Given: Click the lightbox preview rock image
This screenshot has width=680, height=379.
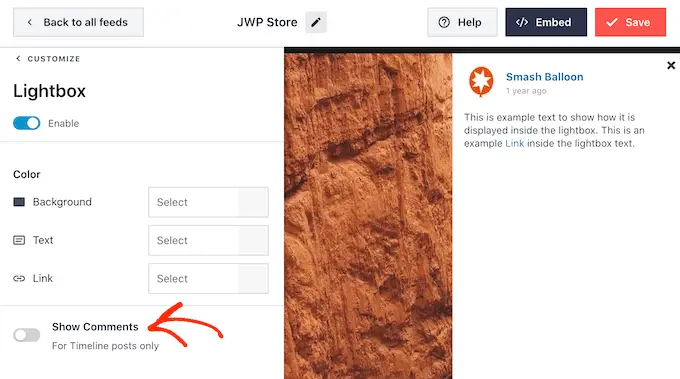Looking at the screenshot, I should (x=368, y=216).
